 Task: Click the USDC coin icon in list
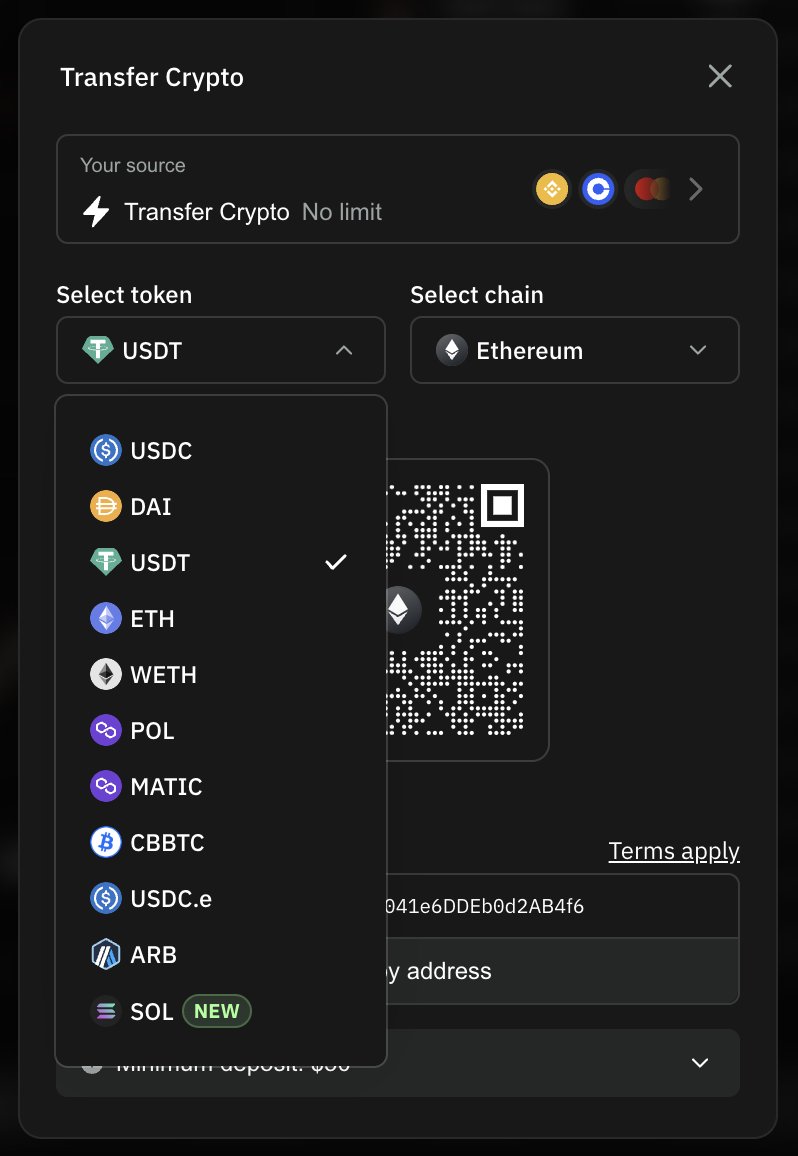click(x=105, y=450)
